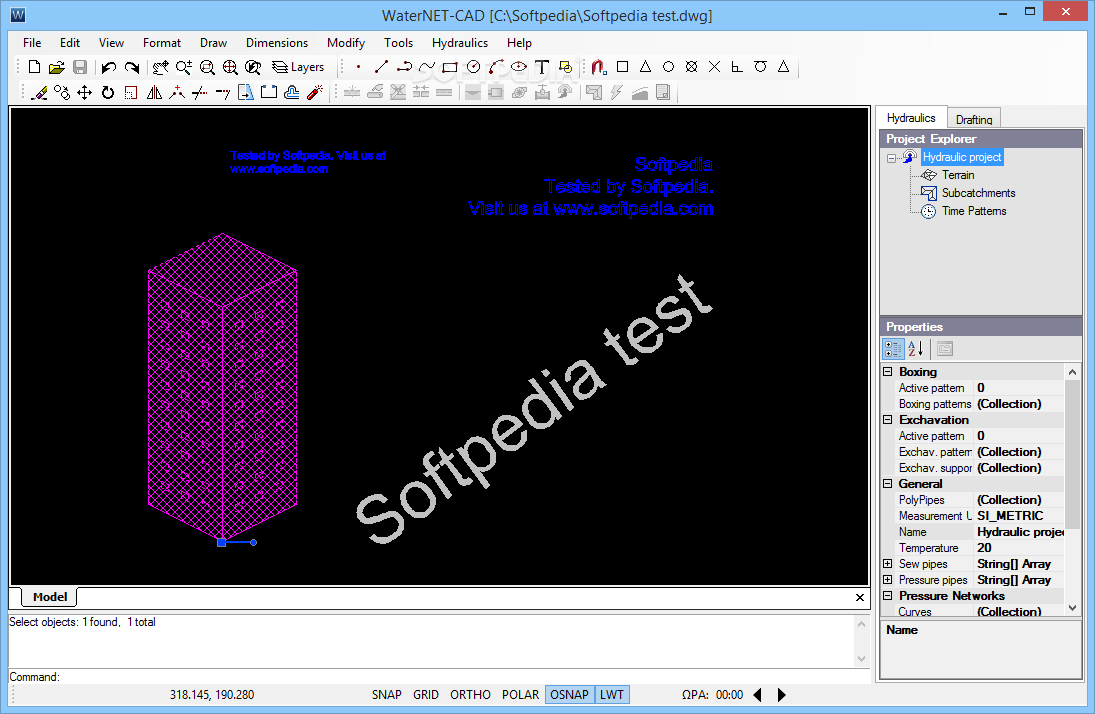Collapse the Hydraulic project tree node

891,158
